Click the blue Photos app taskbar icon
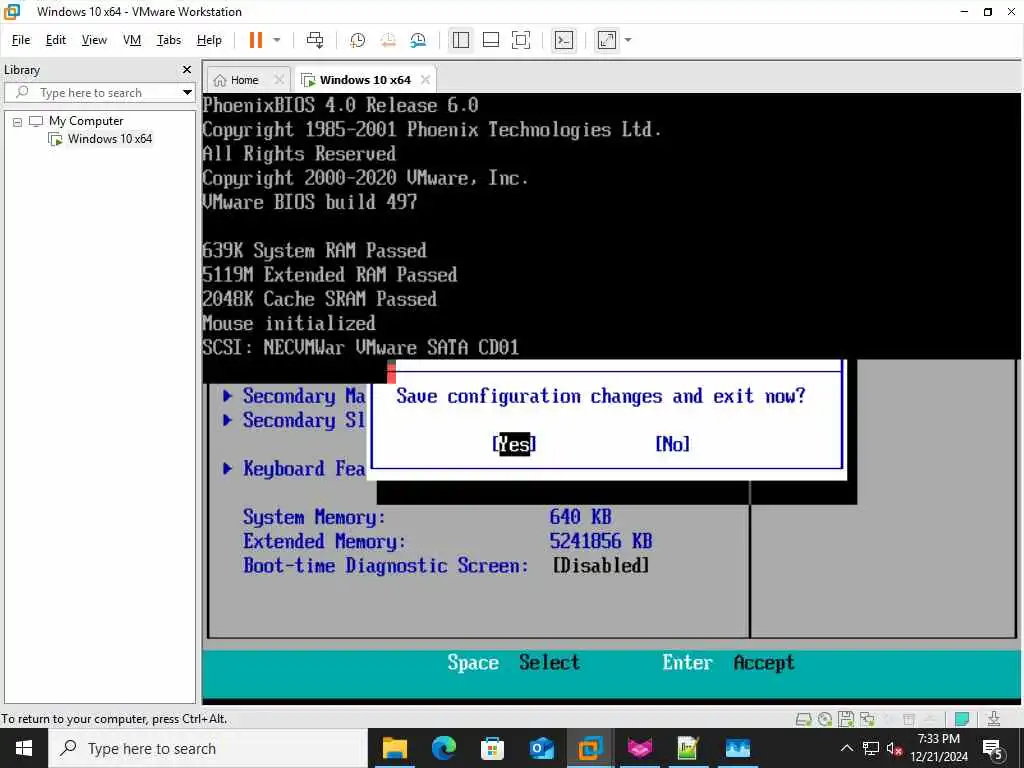This screenshot has width=1024, height=768. point(737,748)
